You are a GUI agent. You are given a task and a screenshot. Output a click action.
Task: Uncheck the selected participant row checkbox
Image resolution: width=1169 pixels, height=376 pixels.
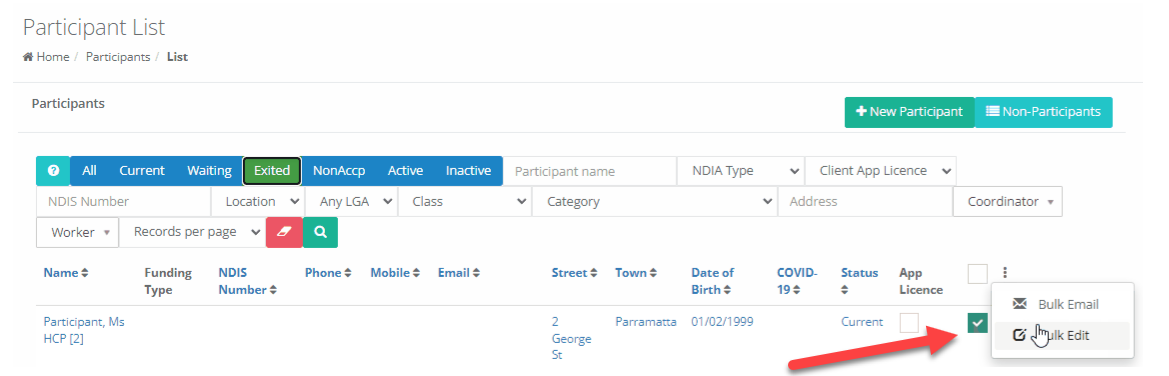(x=977, y=323)
